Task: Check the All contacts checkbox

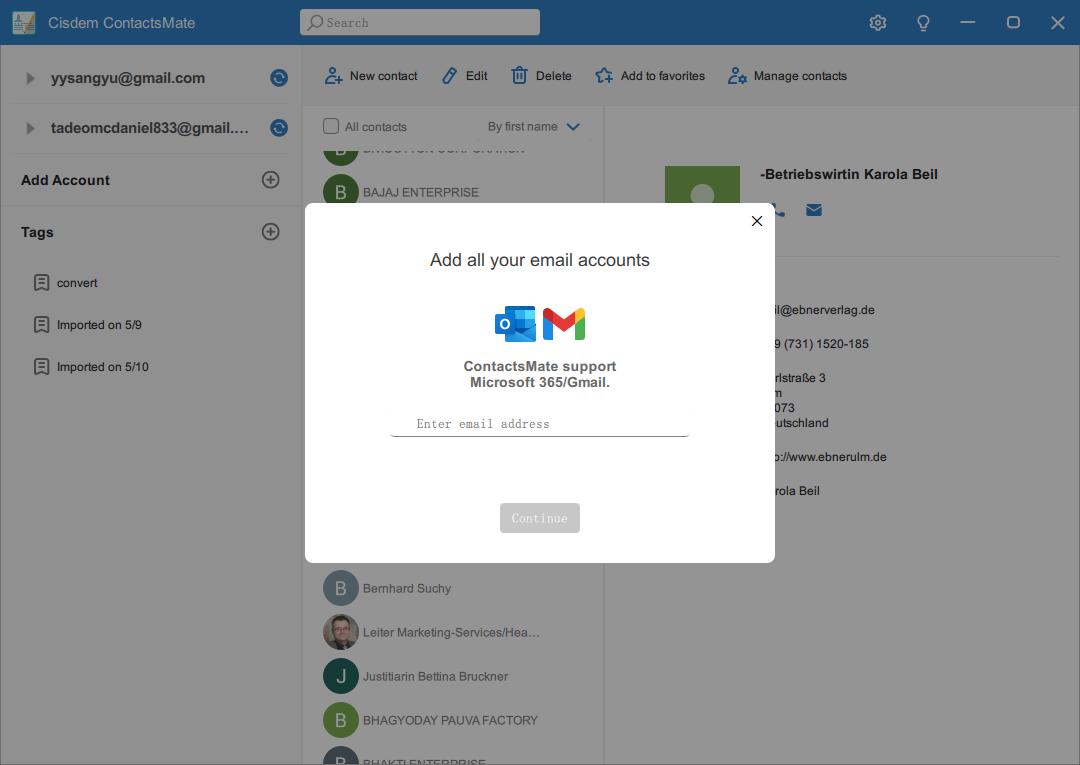Action: 330,126
